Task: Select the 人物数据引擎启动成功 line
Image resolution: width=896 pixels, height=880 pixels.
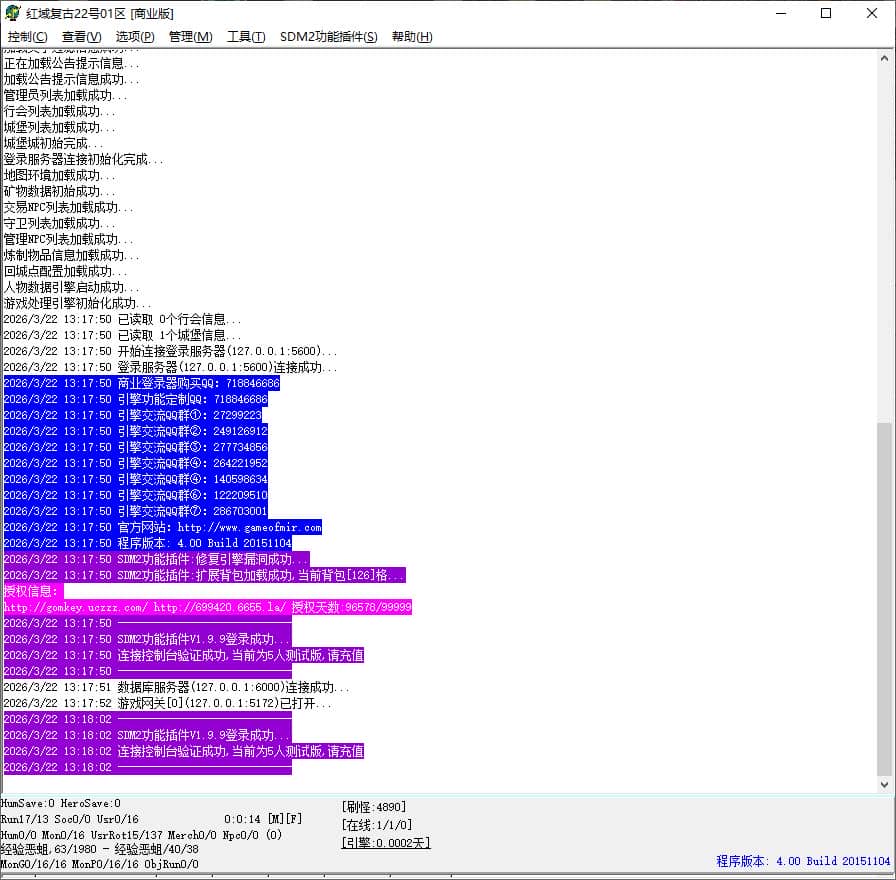Action: point(71,287)
